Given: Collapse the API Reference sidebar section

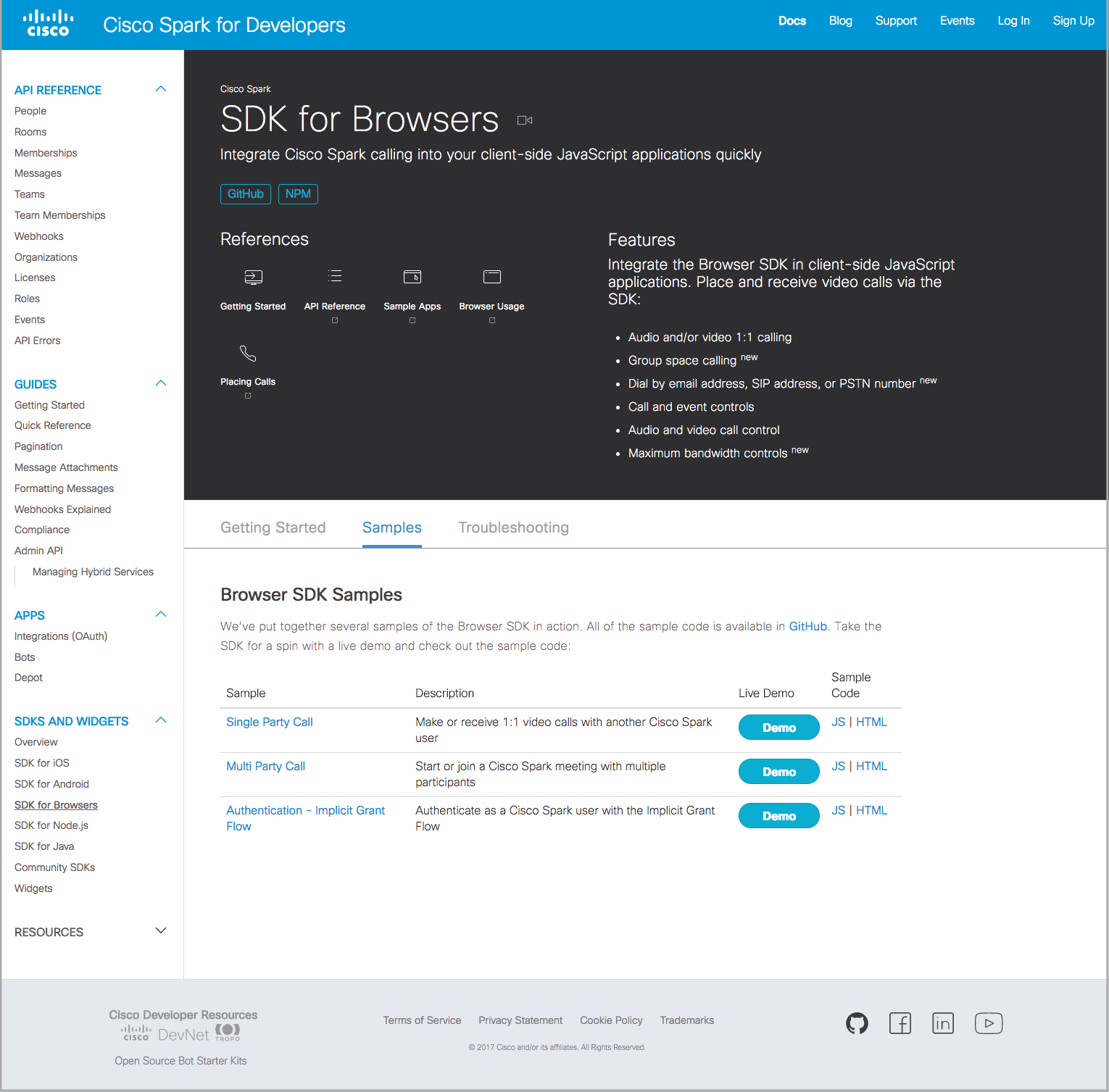Looking at the screenshot, I should 161,89.
